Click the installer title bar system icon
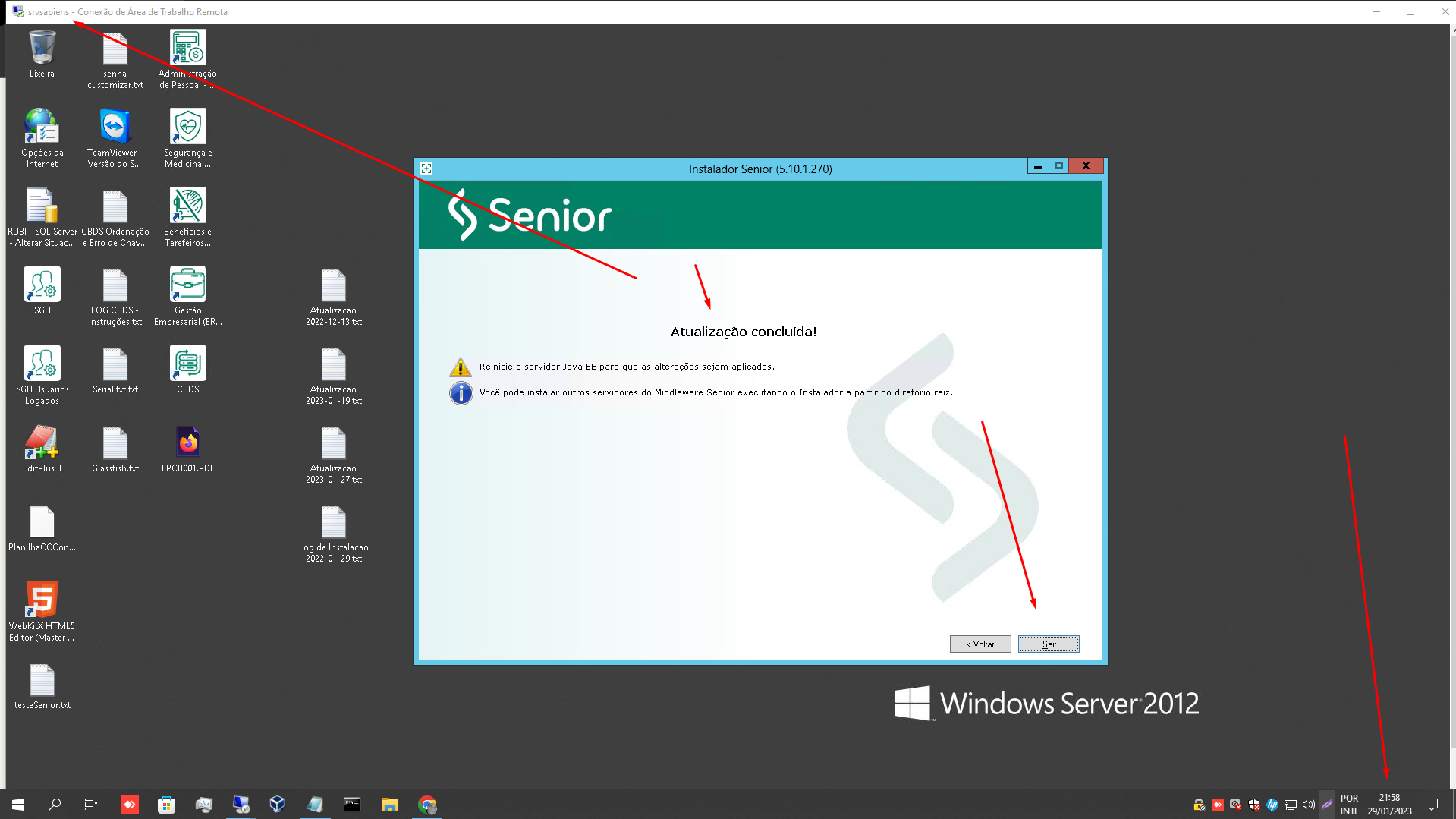The width and height of the screenshot is (1456, 819). [426, 169]
